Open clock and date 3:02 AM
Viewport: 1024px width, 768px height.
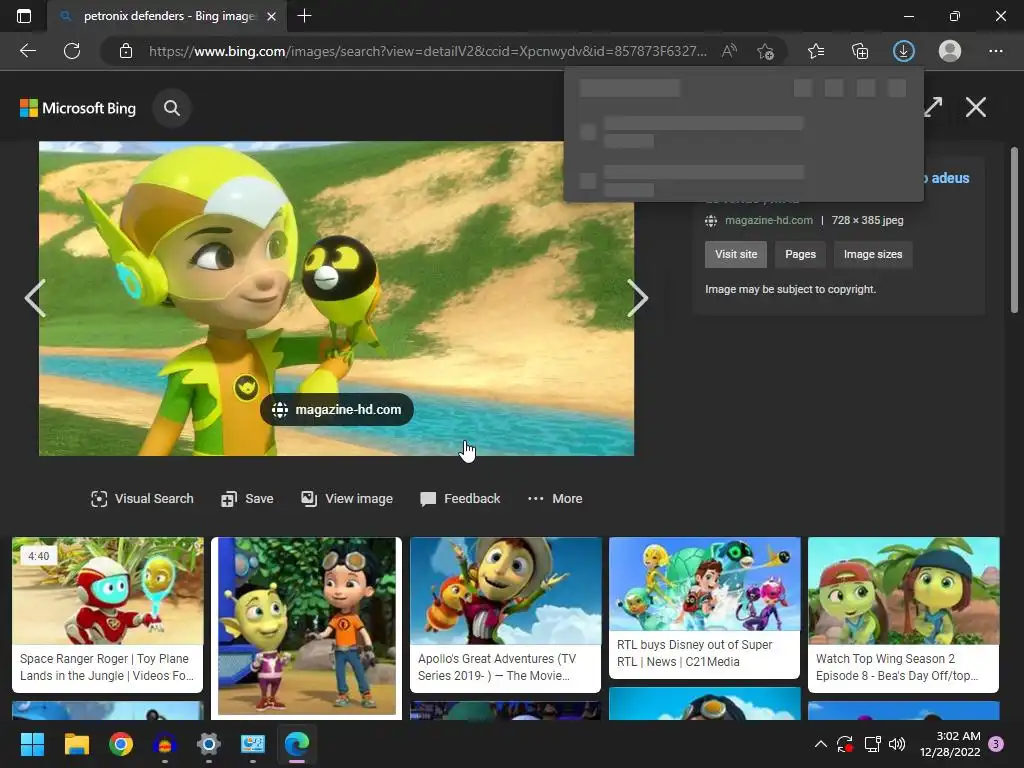[x=950, y=744]
